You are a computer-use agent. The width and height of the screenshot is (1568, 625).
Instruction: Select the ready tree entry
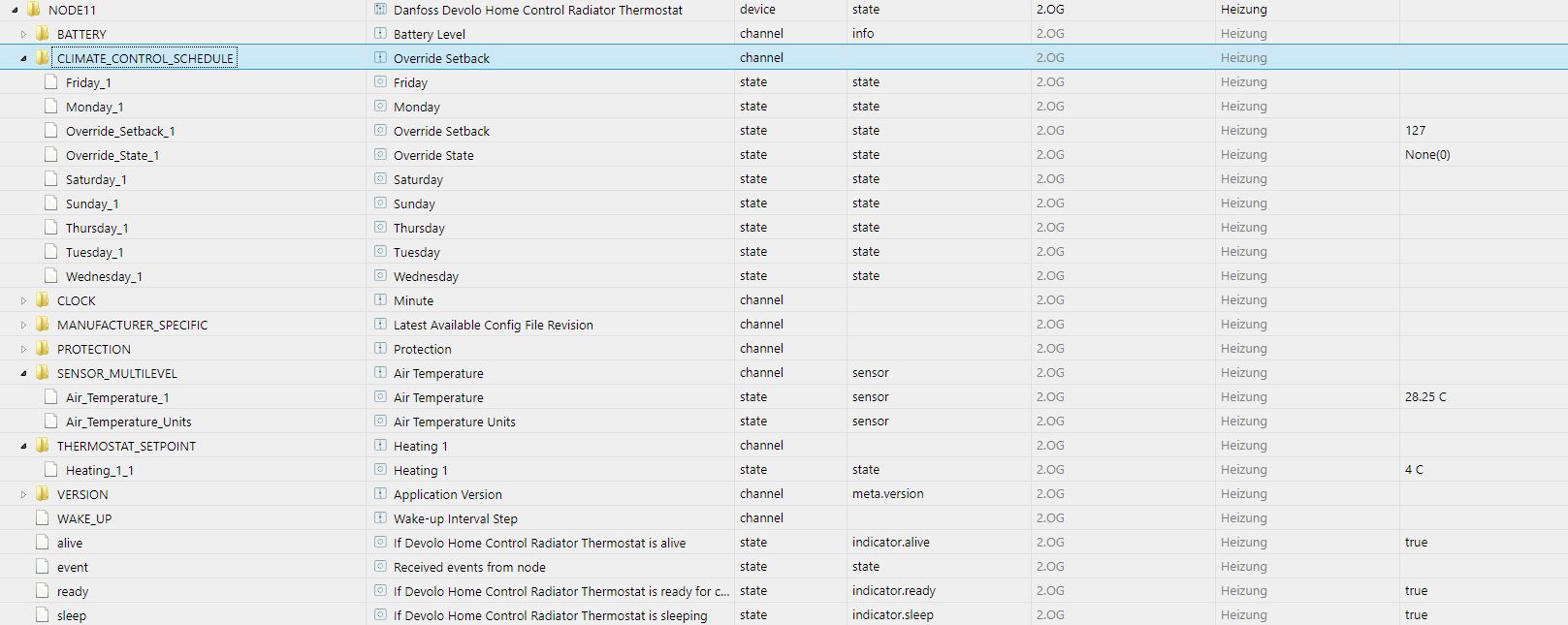click(73, 591)
